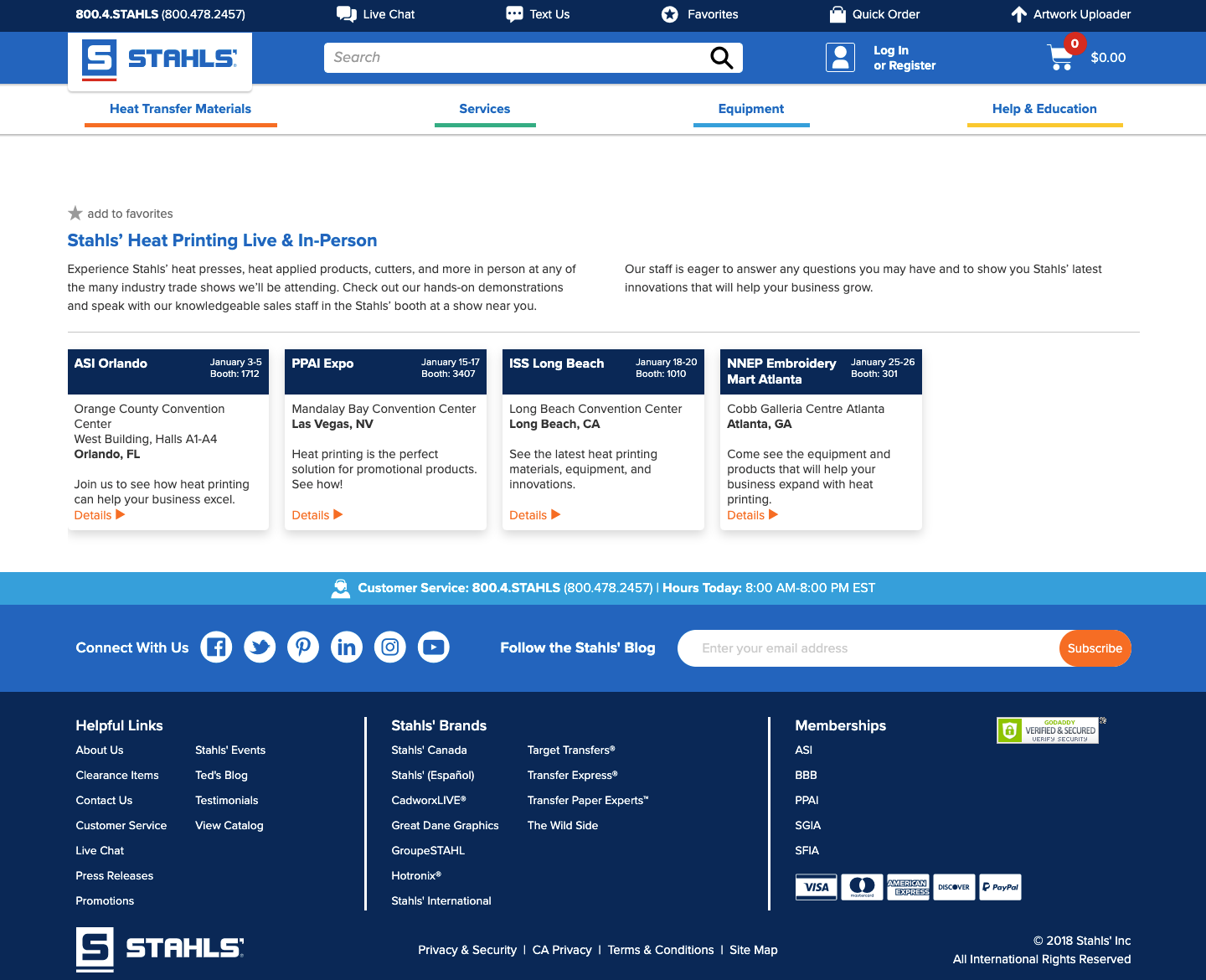Expand ASI Orlando event Details
The width and height of the screenshot is (1206, 980).
pyautogui.click(x=100, y=515)
